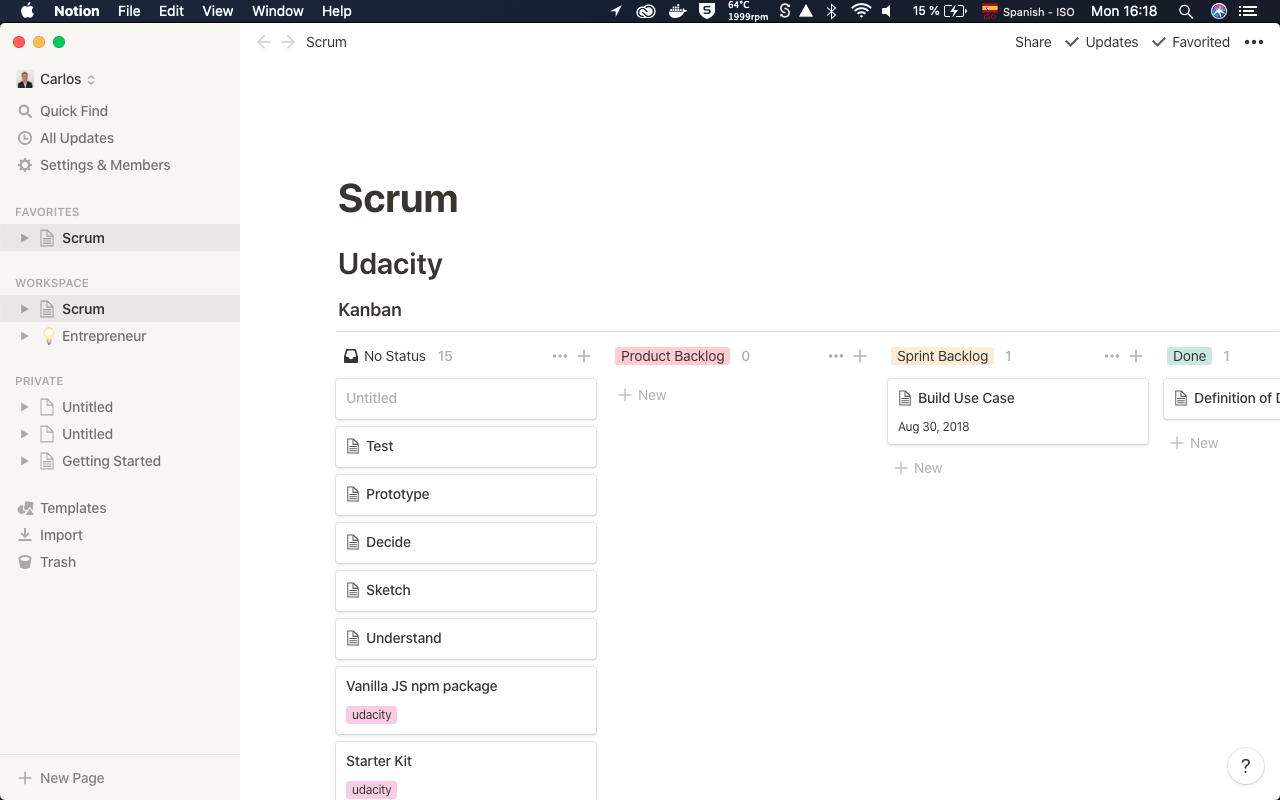The width and height of the screenshot is (1280, 800).
Task: Open the File menu
Action: [129, 11]
